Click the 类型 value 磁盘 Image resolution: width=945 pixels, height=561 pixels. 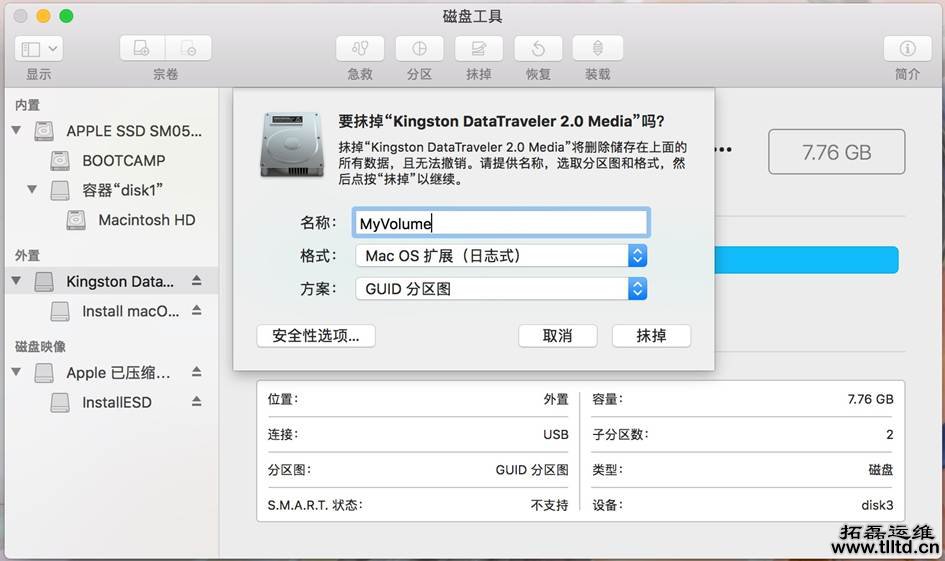(x=881, y=469)
